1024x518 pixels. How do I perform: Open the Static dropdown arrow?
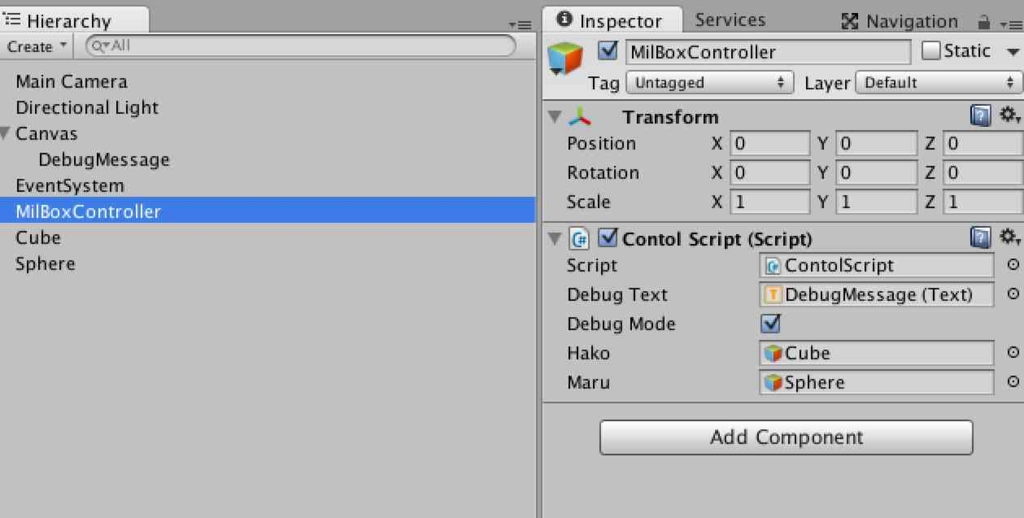tap(1013, 52)
